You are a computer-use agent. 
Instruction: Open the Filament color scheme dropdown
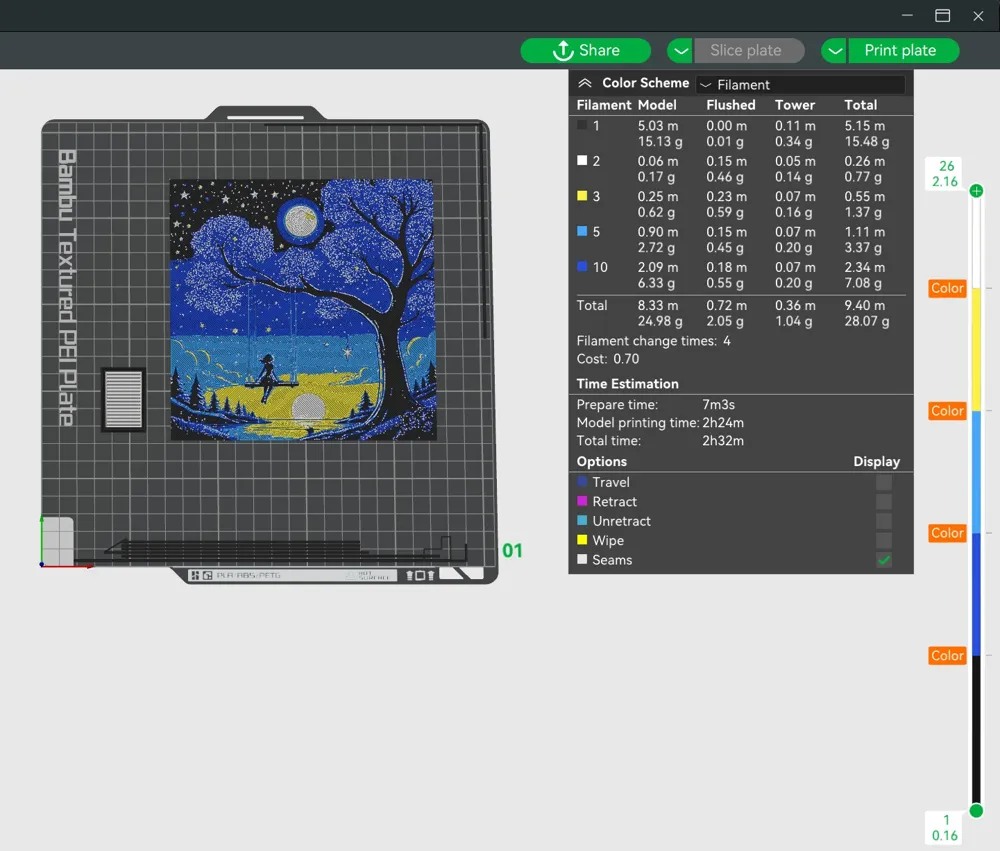point(801,84)
